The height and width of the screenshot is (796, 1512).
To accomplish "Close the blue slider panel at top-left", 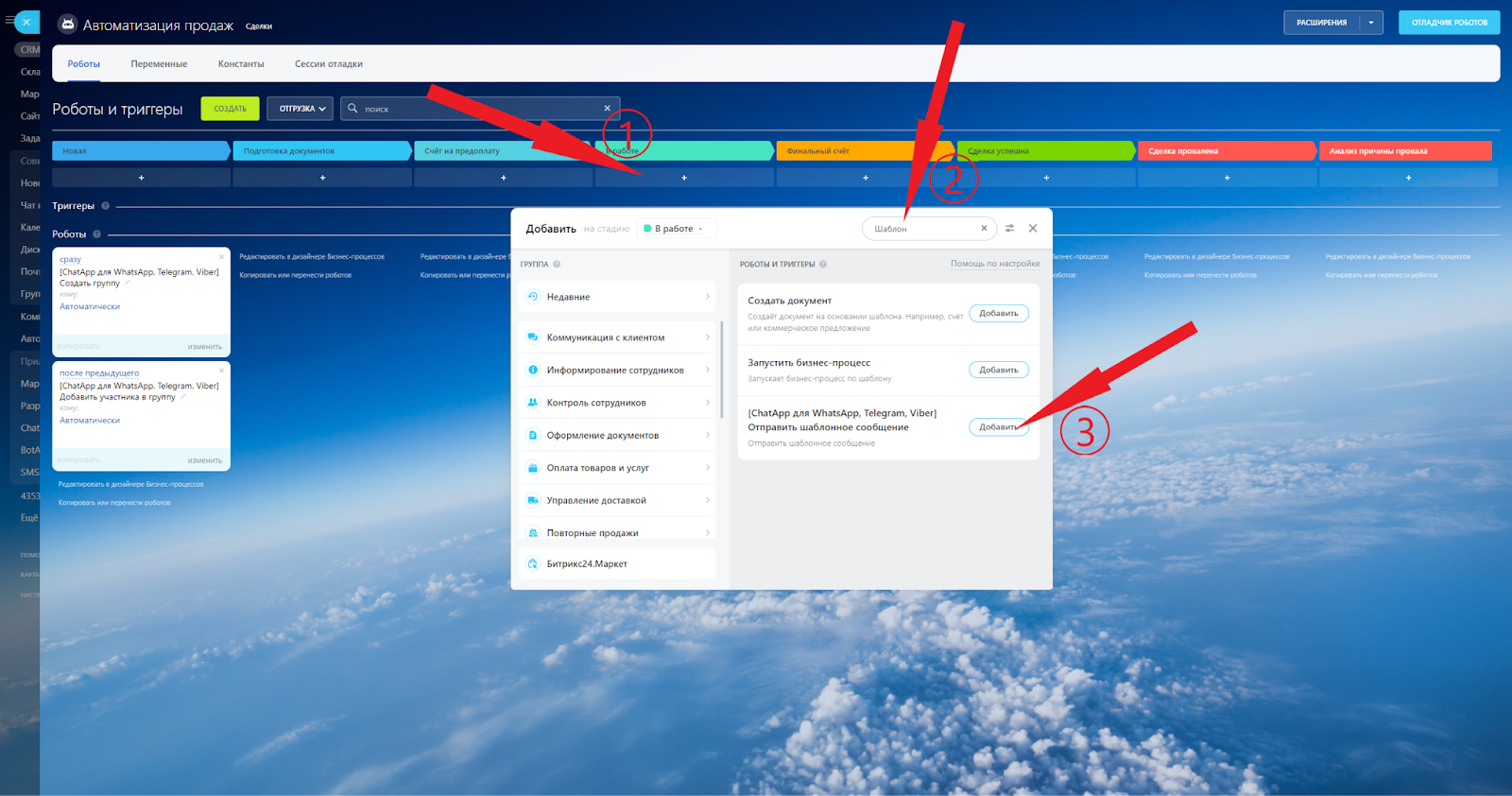I will pos(26,22).
